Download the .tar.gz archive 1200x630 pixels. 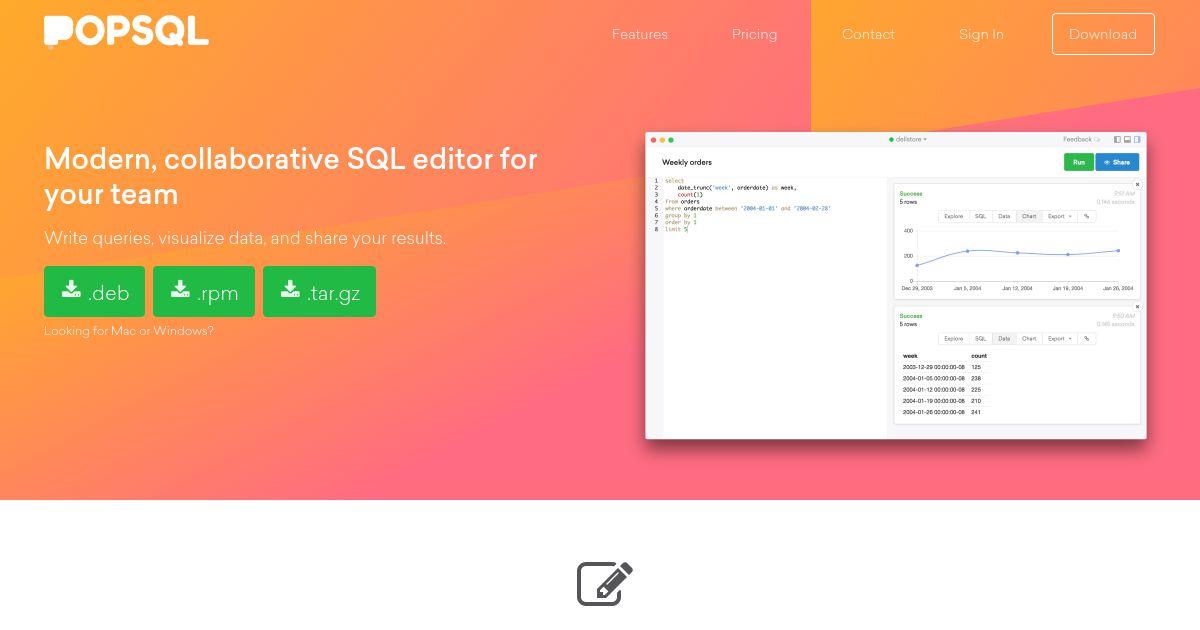[319, 291]
